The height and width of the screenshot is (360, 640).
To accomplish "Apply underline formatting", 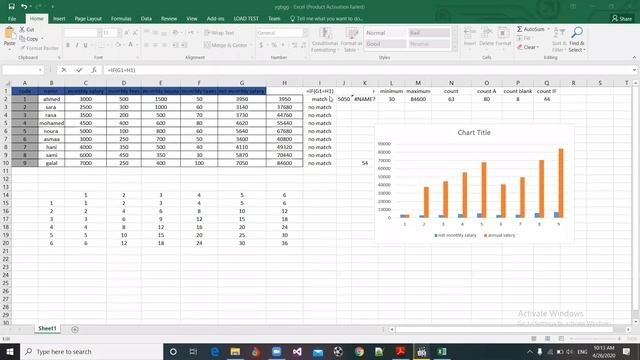I will (85, 45).
